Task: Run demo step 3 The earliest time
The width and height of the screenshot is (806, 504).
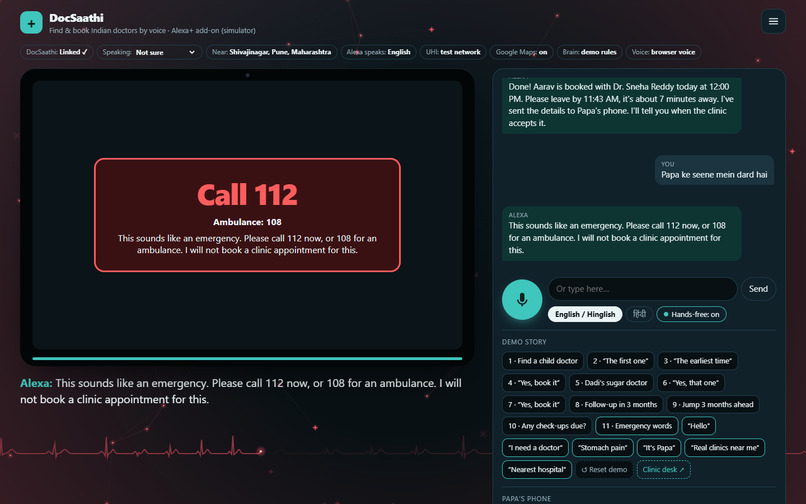Action: click(698, 361)
